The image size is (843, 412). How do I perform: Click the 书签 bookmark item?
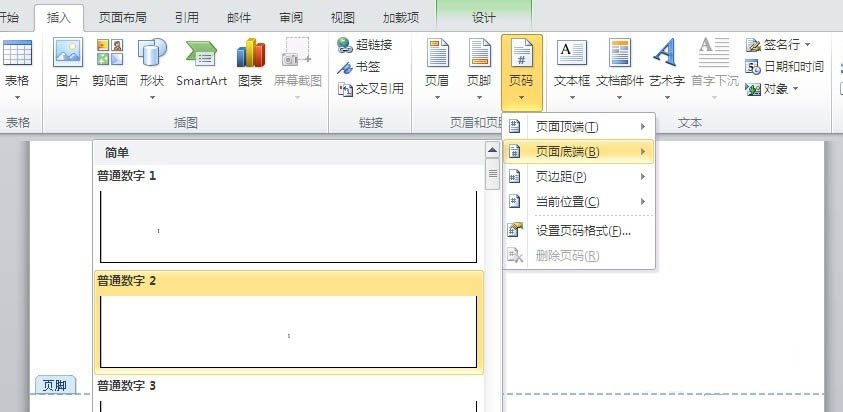(x=359, y=67)
